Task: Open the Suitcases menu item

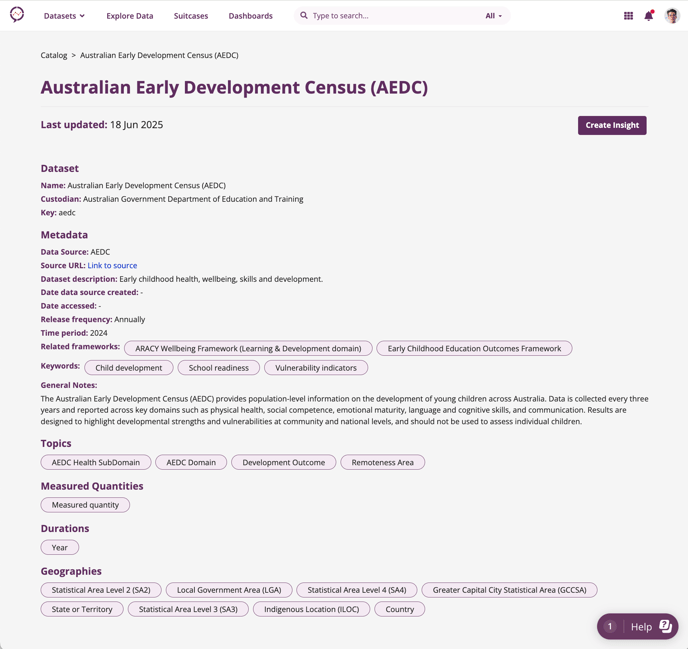Action: click(191, 16)
